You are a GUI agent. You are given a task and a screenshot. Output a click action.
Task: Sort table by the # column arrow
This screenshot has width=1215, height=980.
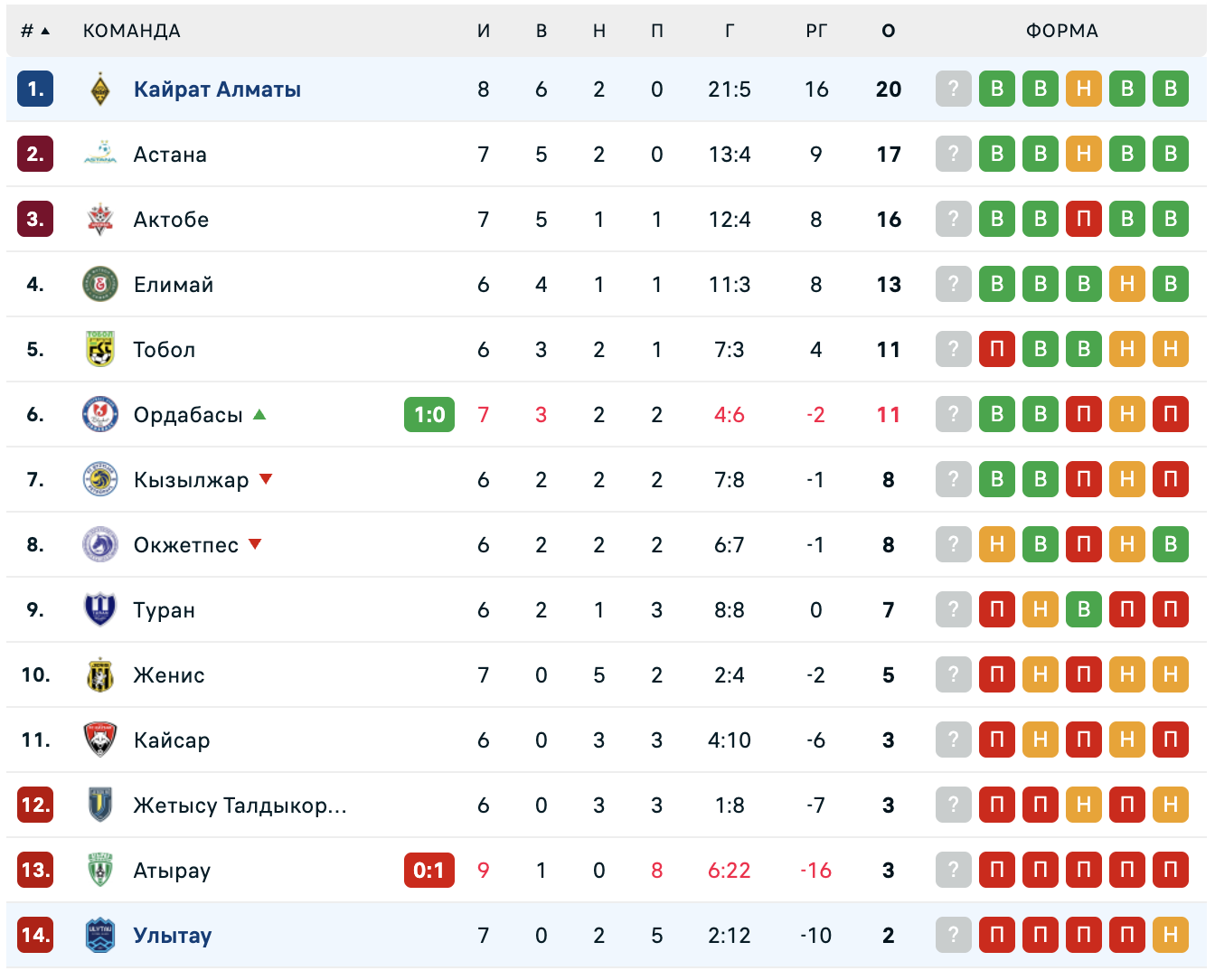pos(45,31)
